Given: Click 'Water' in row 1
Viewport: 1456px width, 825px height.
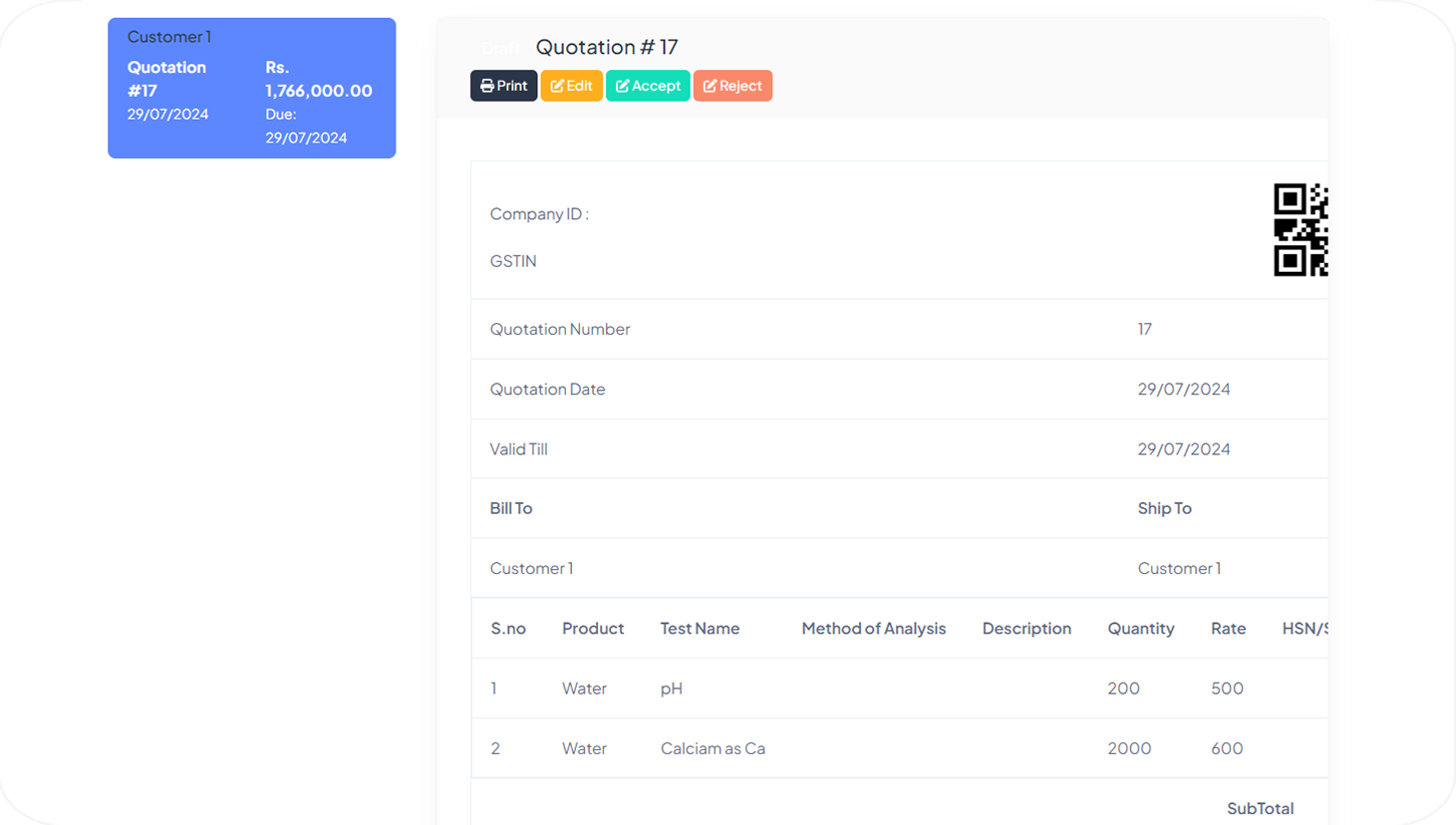Looking at the screenshot, I should tap(584, 688).
